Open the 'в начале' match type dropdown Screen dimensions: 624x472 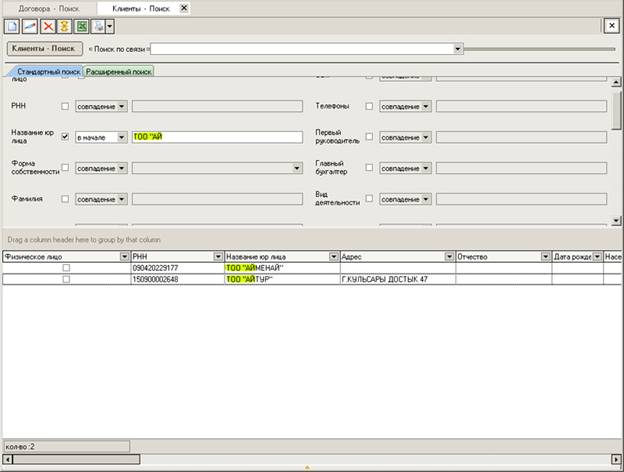tap(122, 137)
